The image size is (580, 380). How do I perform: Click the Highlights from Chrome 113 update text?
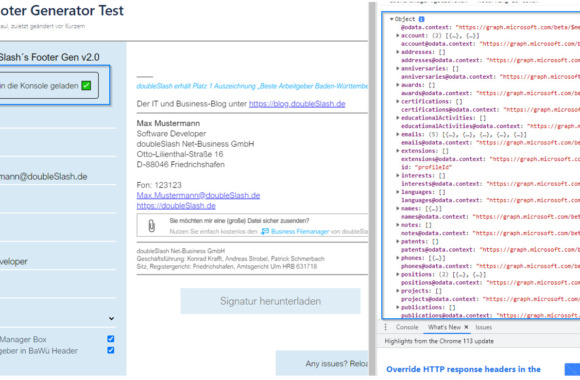439,341
